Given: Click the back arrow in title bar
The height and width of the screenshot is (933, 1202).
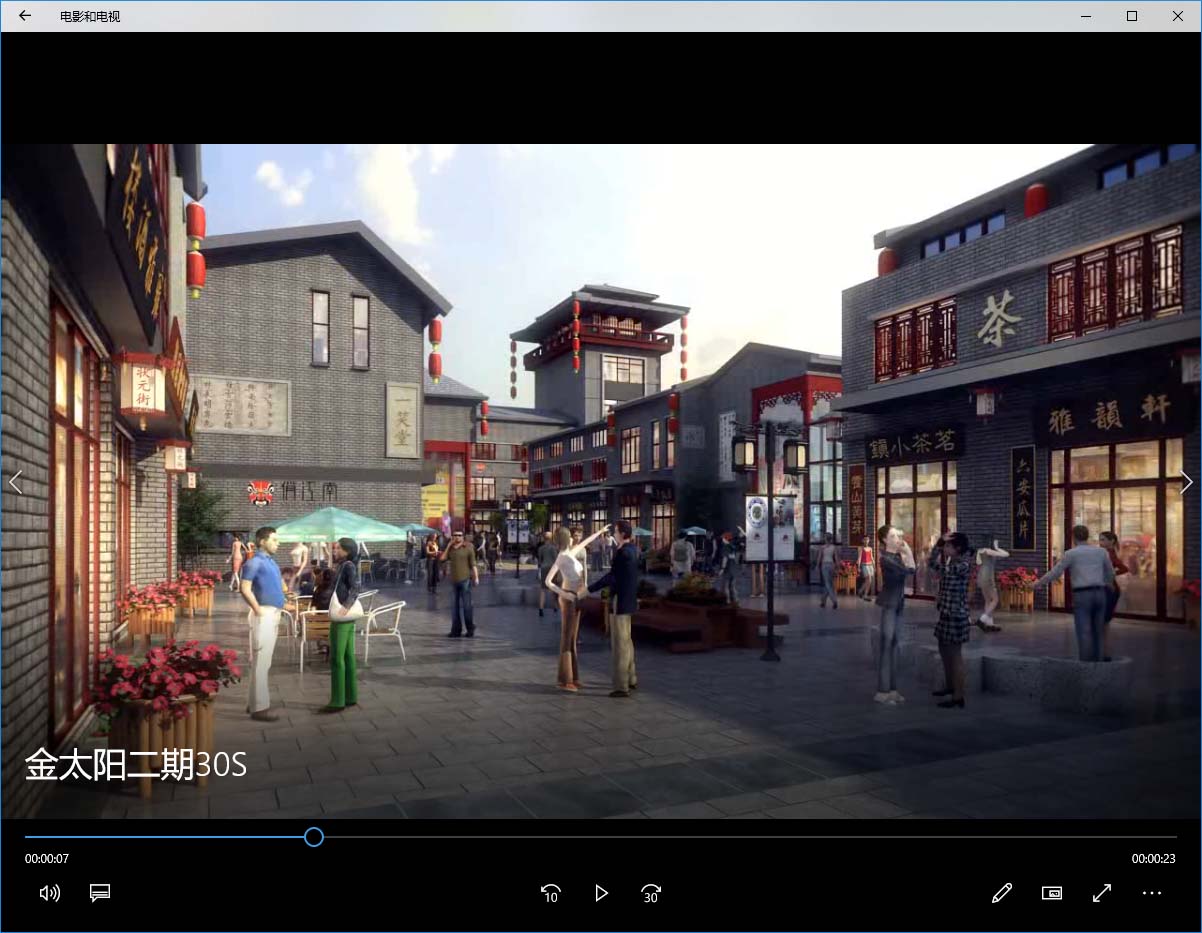Looking at the screenshot, I should tap(25, 16).
